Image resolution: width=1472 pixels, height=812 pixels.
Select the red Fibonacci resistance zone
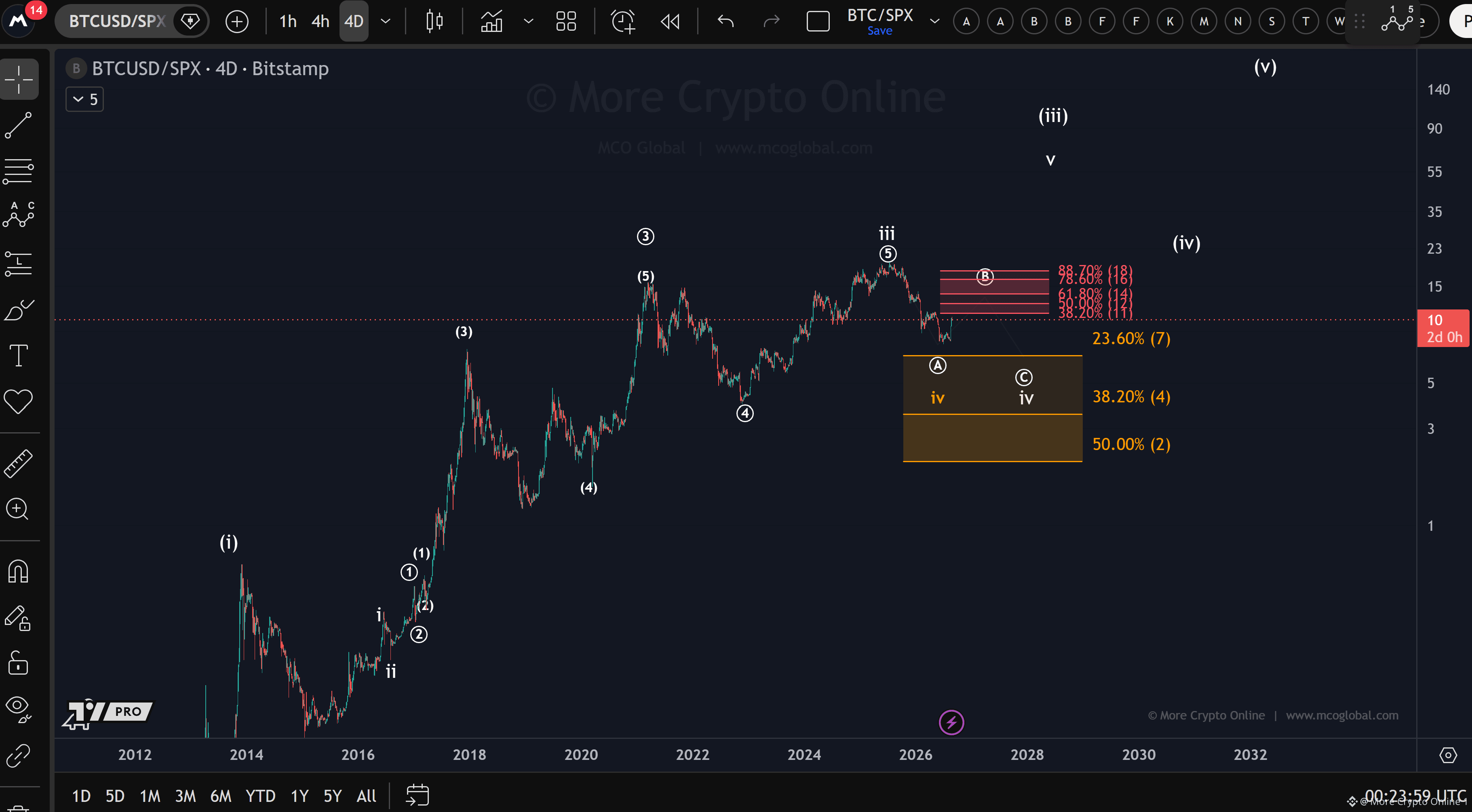[994, 292]
